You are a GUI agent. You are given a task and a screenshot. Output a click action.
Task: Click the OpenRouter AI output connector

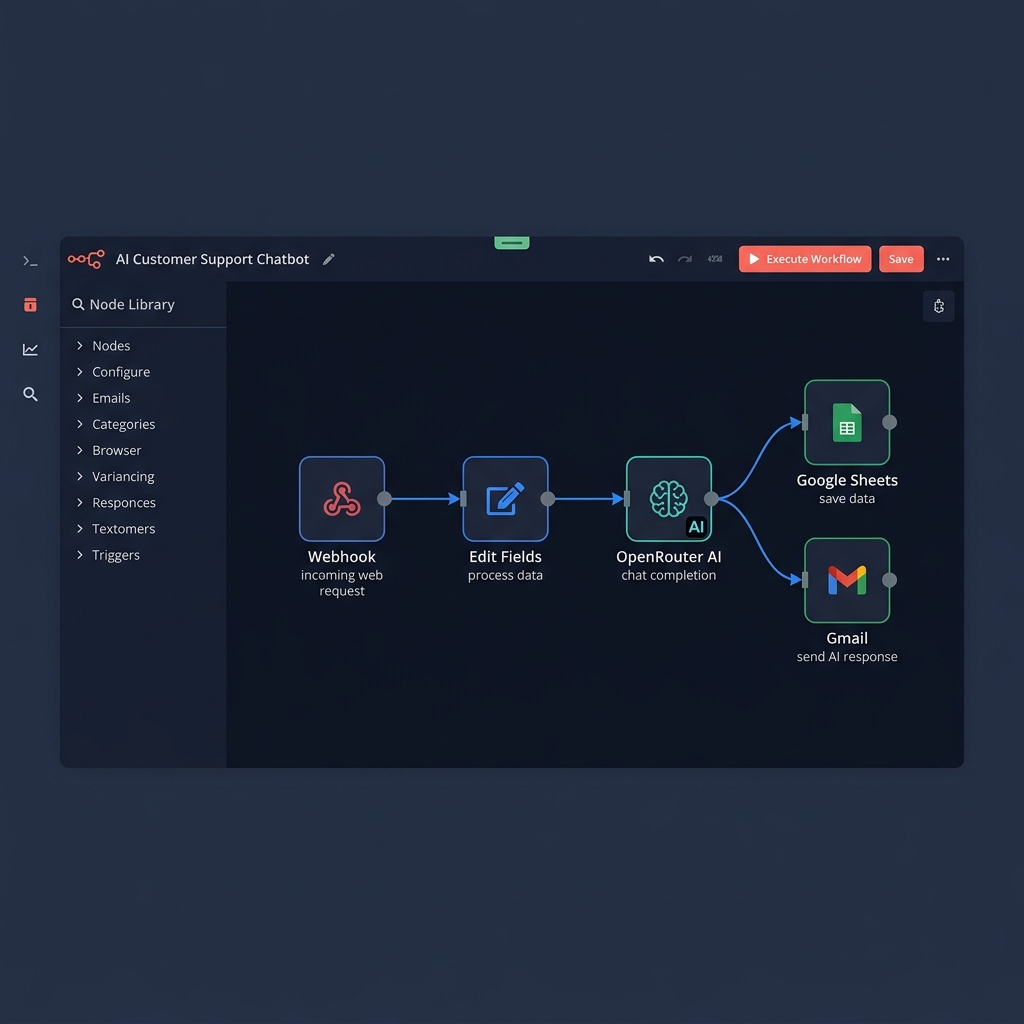point(711,499)
